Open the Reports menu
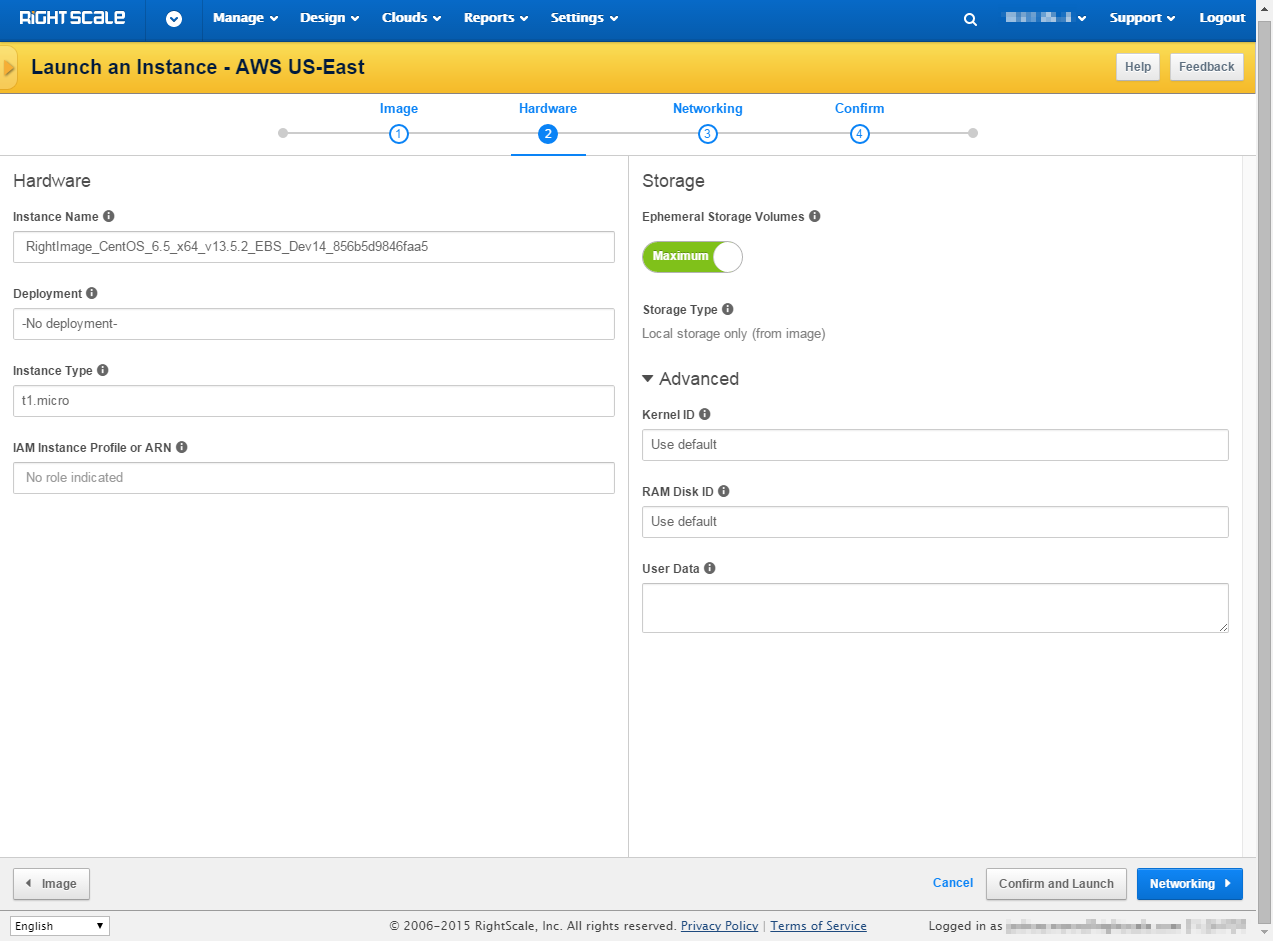The width and height of the screenshot is (1273, 941). coord(496,18)
